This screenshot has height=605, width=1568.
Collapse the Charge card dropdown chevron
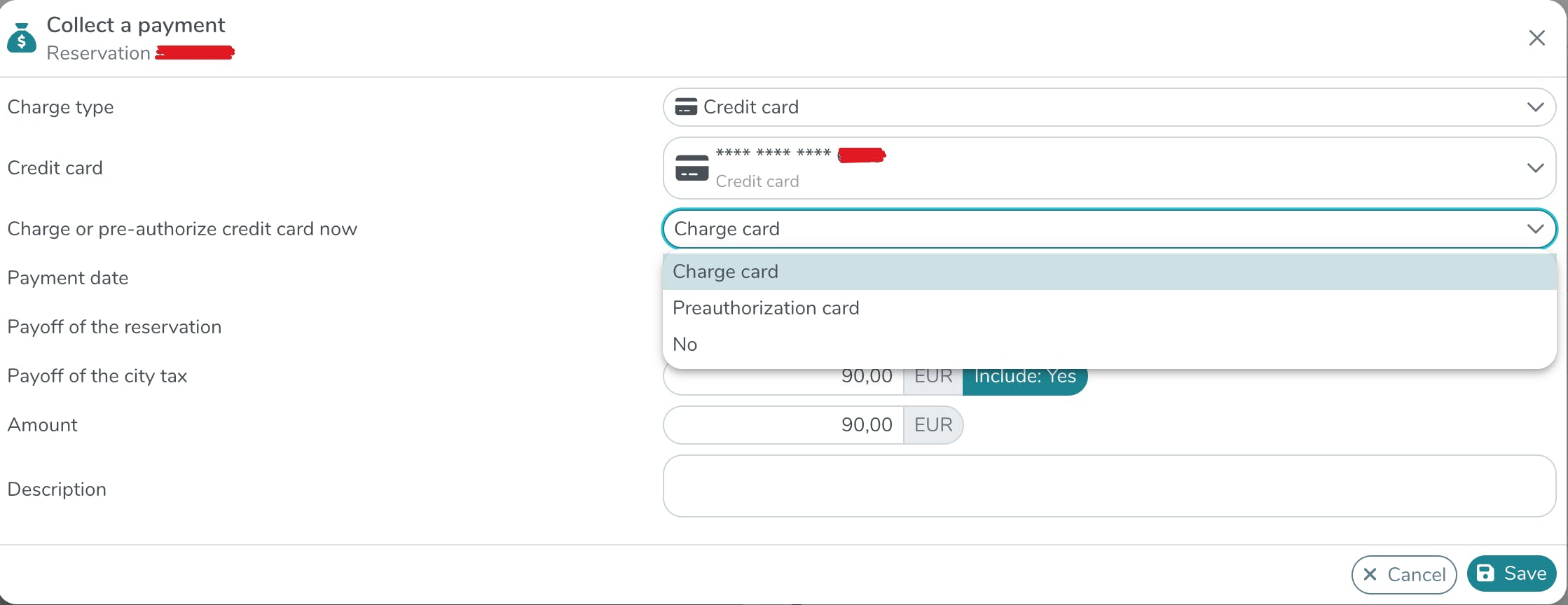1535,229
